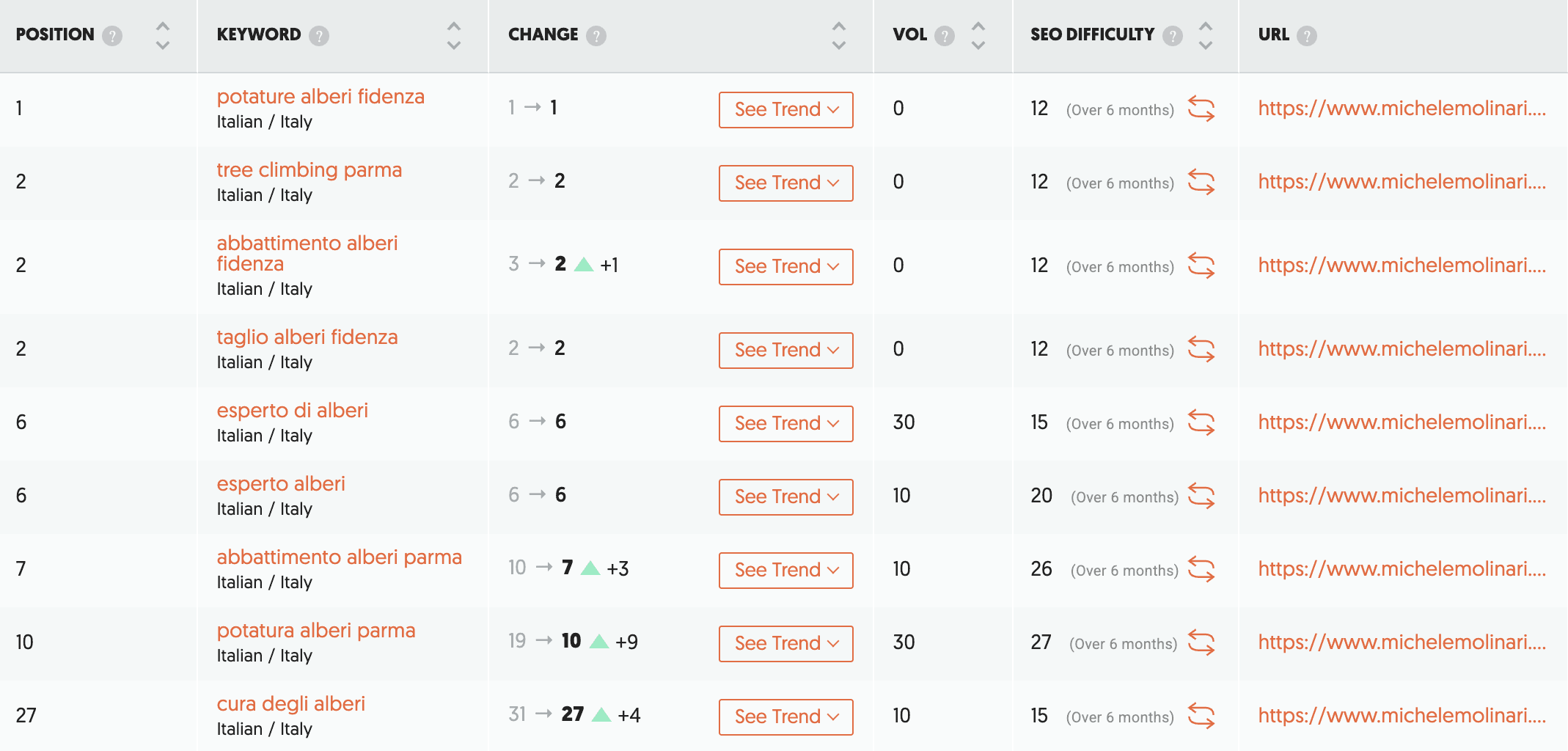Image resolution: width=1568 pixels, height=751 pixels.
Task: Open See Trend dropdown for esperto di alberi
Action: (x=786, y=423)
